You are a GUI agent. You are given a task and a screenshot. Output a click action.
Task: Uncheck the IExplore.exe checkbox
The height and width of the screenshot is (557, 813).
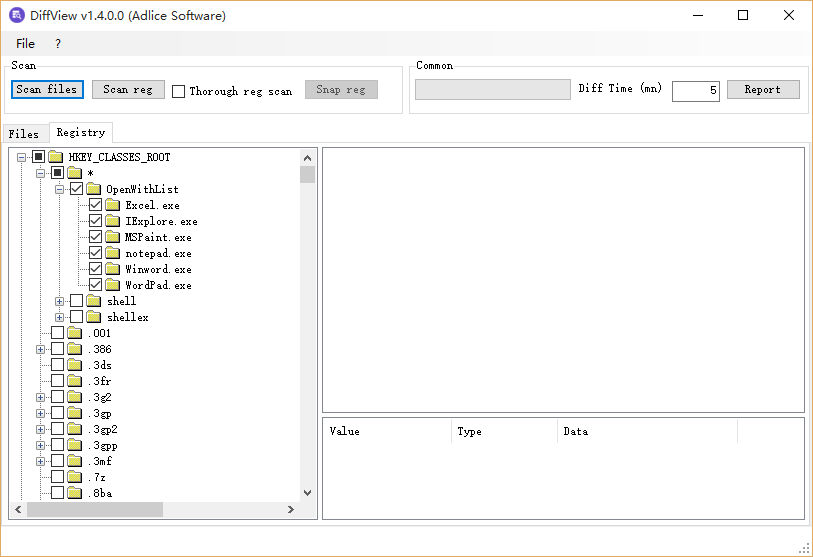(95, 221)
